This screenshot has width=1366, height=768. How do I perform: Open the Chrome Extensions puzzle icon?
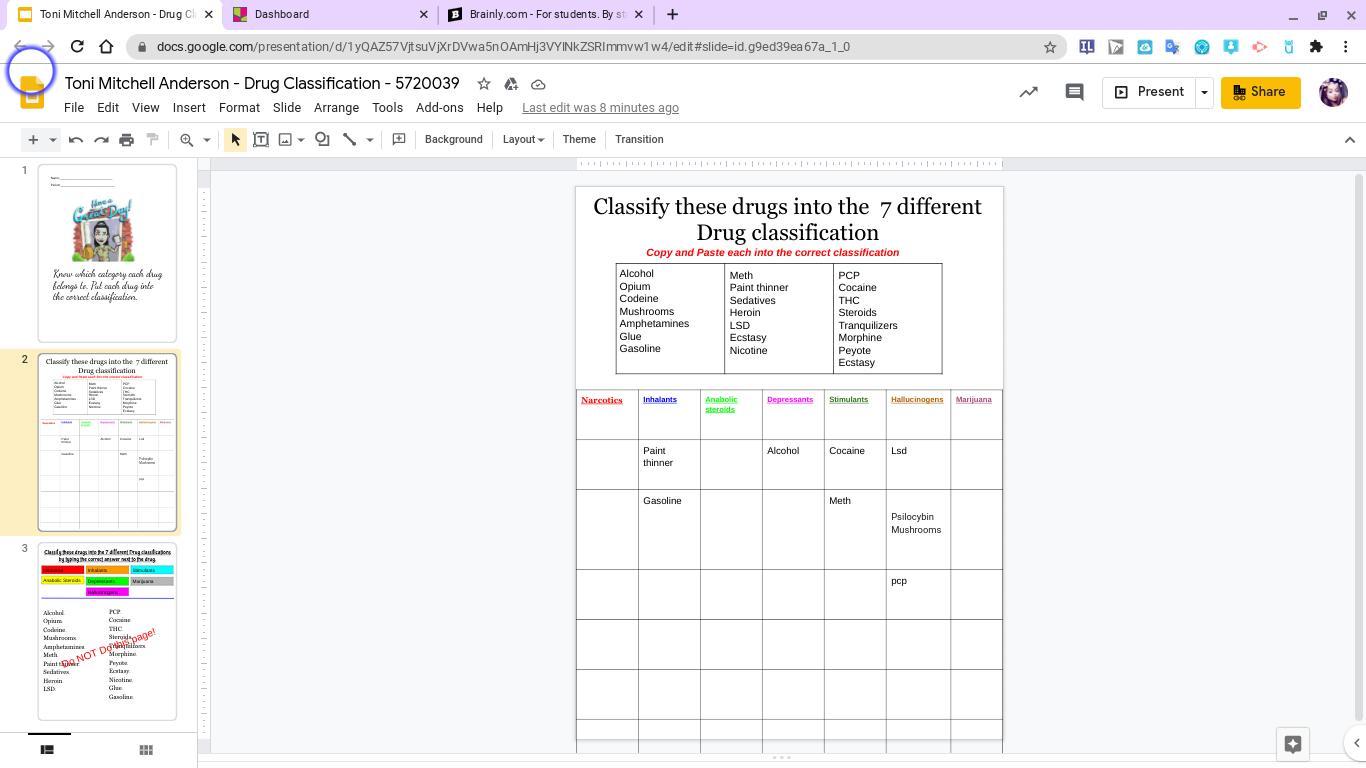coord(1316,47)
